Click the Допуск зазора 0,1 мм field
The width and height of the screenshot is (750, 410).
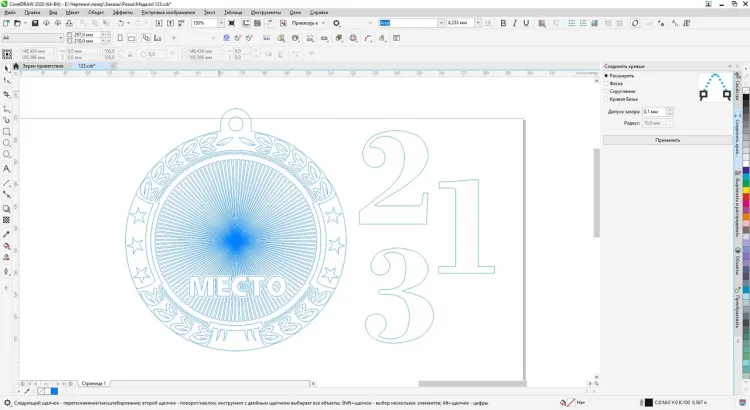click(x=654, y=111)
